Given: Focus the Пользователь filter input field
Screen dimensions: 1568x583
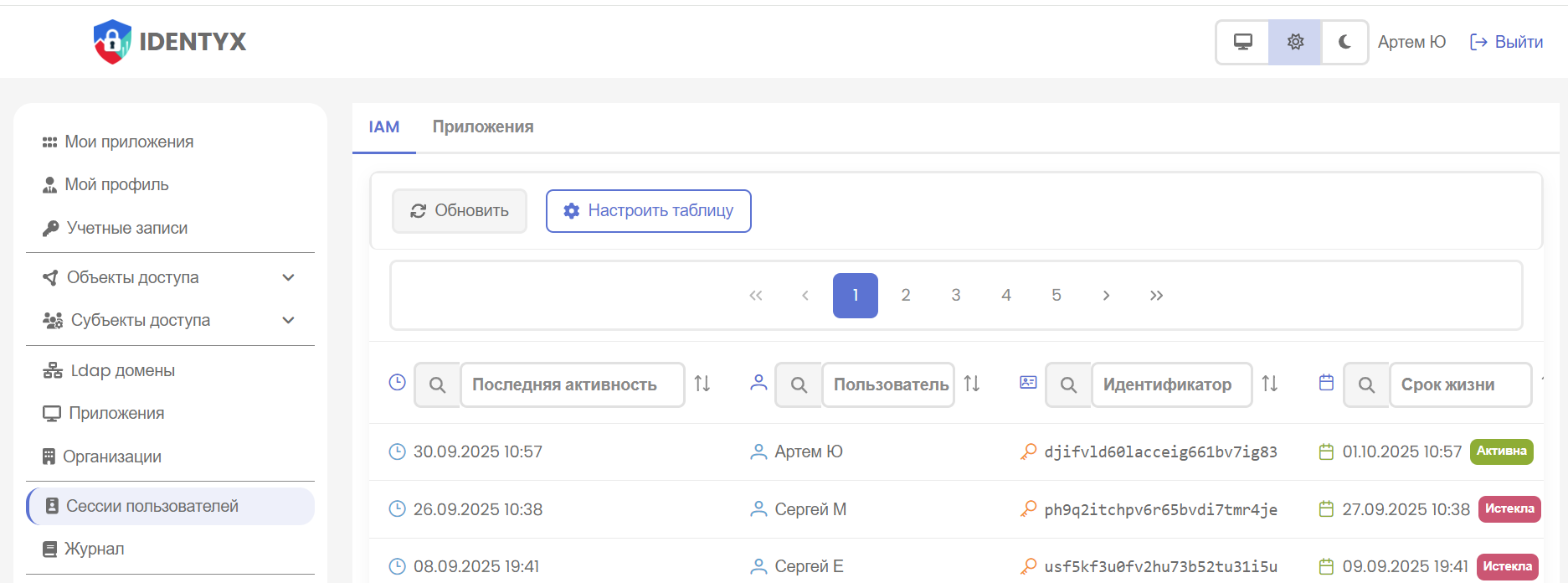Looking at the screenshot, I should [x=889, y=384].
